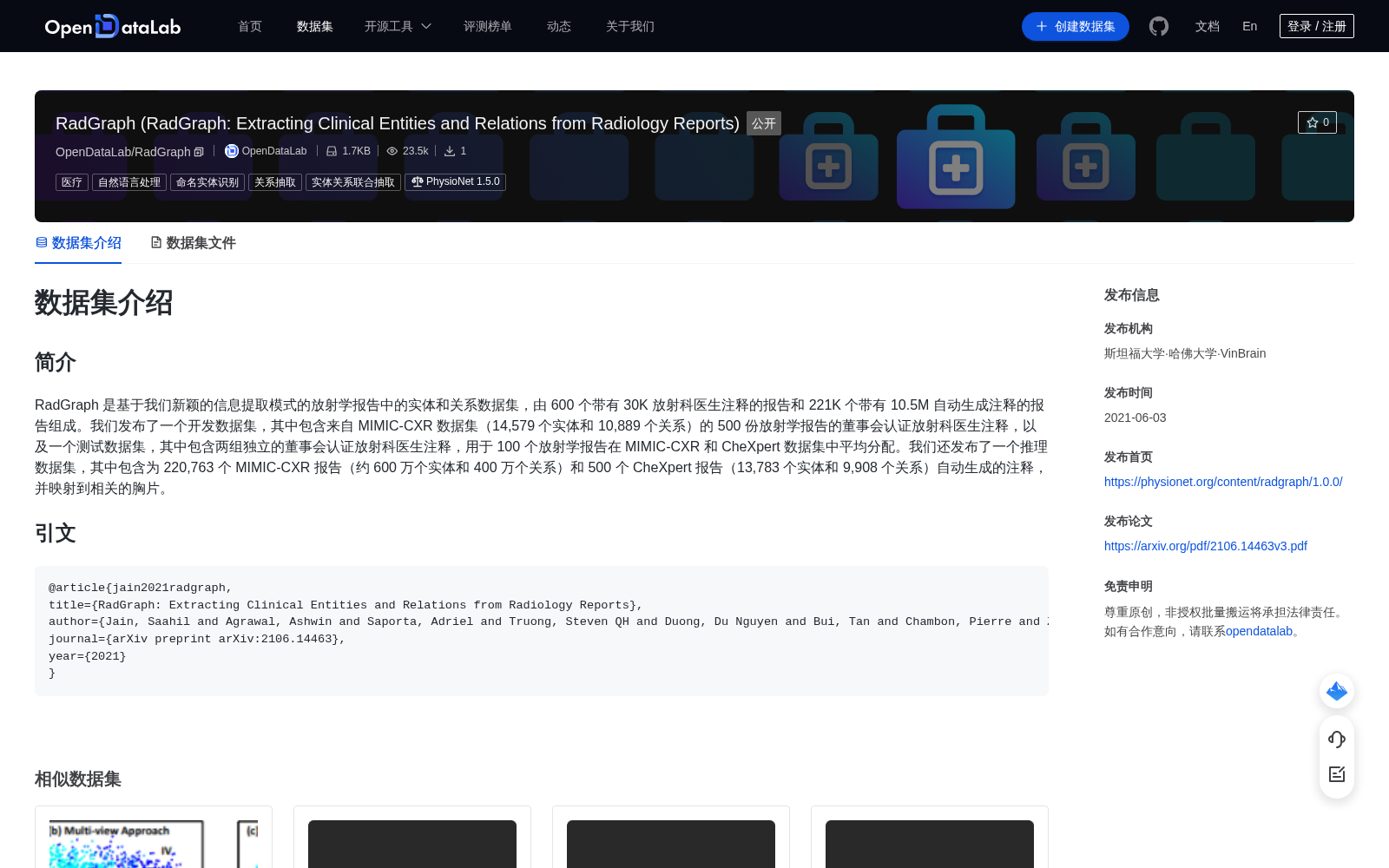Click the 公开 visibility badge
Screen dimensions: 1389x868
pos(764,123)
